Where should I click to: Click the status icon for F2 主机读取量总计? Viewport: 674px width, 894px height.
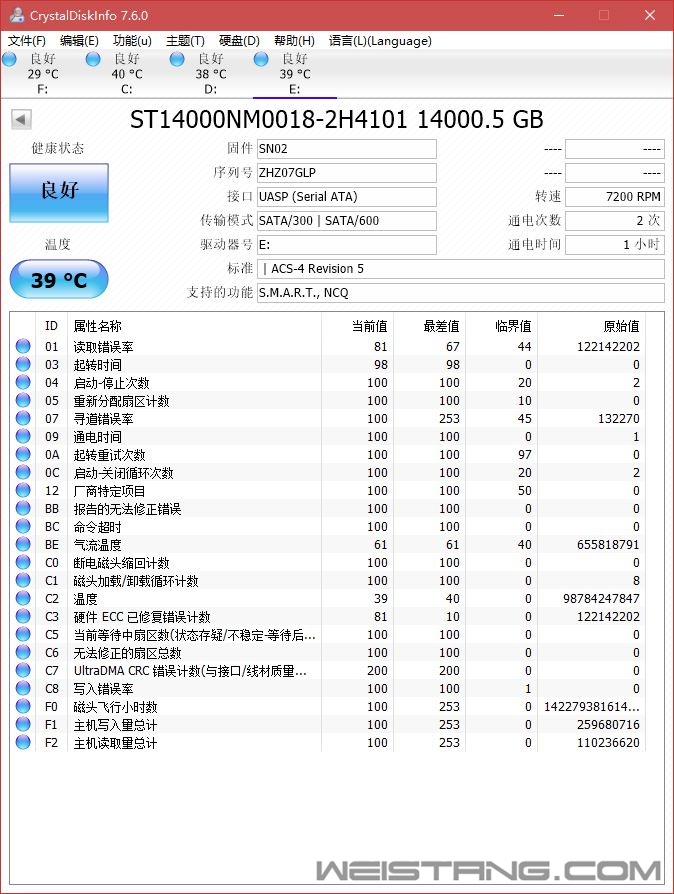(23, 742)
